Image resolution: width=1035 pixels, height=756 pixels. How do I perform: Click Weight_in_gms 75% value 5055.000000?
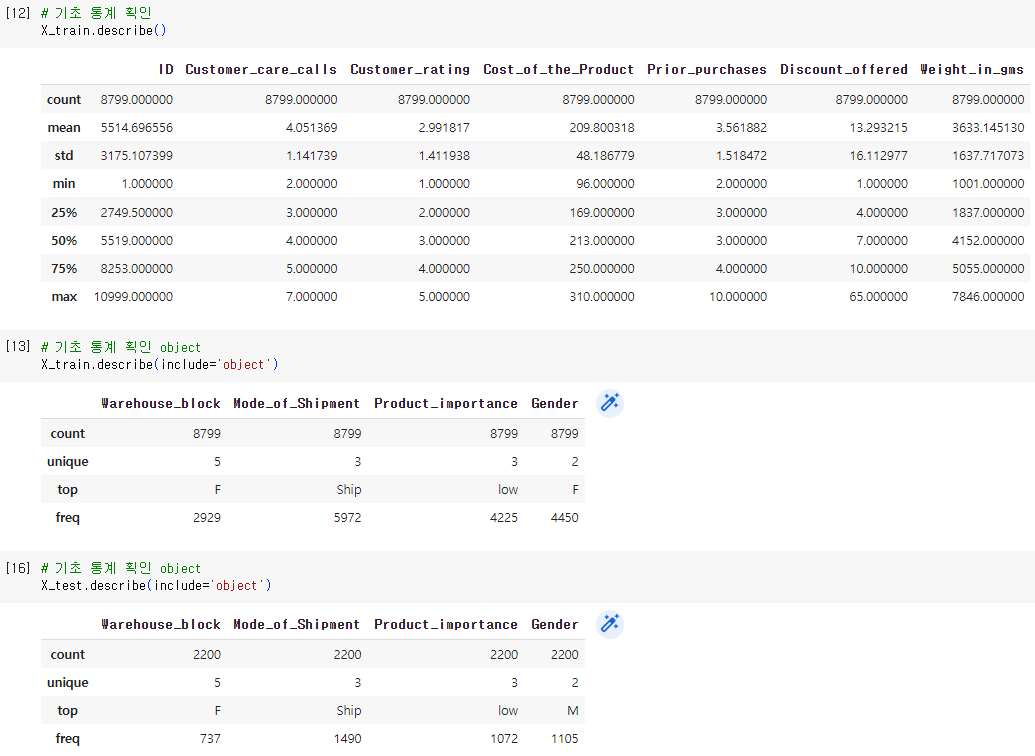pos(988,269)
